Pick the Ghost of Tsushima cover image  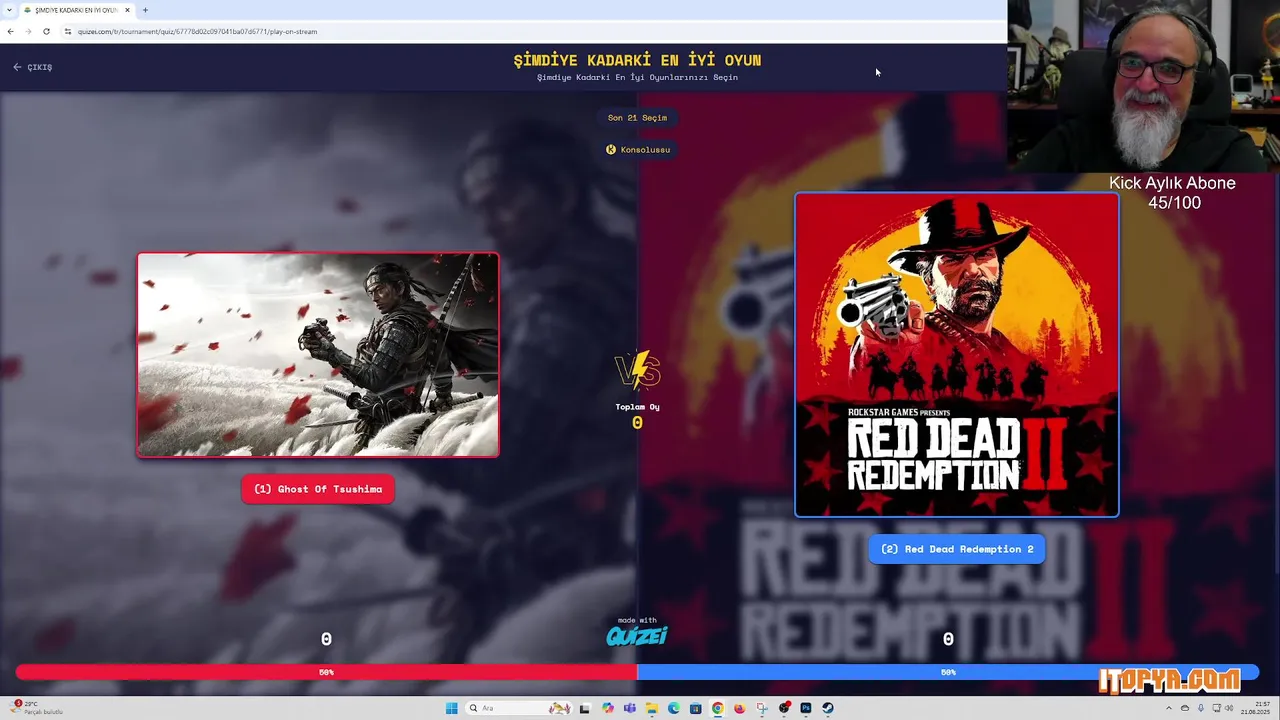[x=318, y=355]
